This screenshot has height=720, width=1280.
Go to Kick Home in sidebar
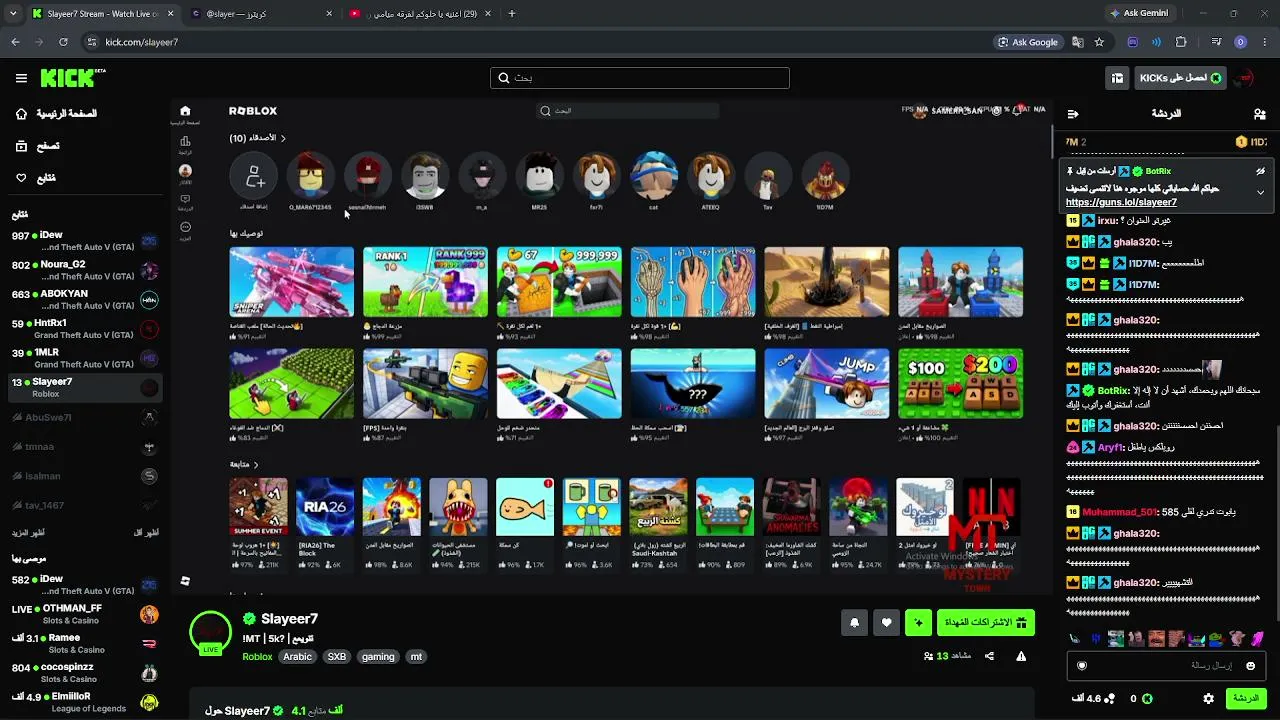click(57, 114)
